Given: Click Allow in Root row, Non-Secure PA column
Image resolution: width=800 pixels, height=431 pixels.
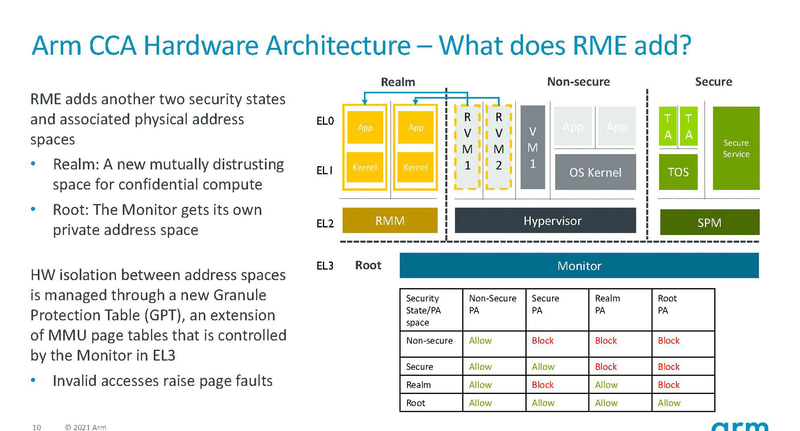Looking at the screenshot, I should 480,402.
